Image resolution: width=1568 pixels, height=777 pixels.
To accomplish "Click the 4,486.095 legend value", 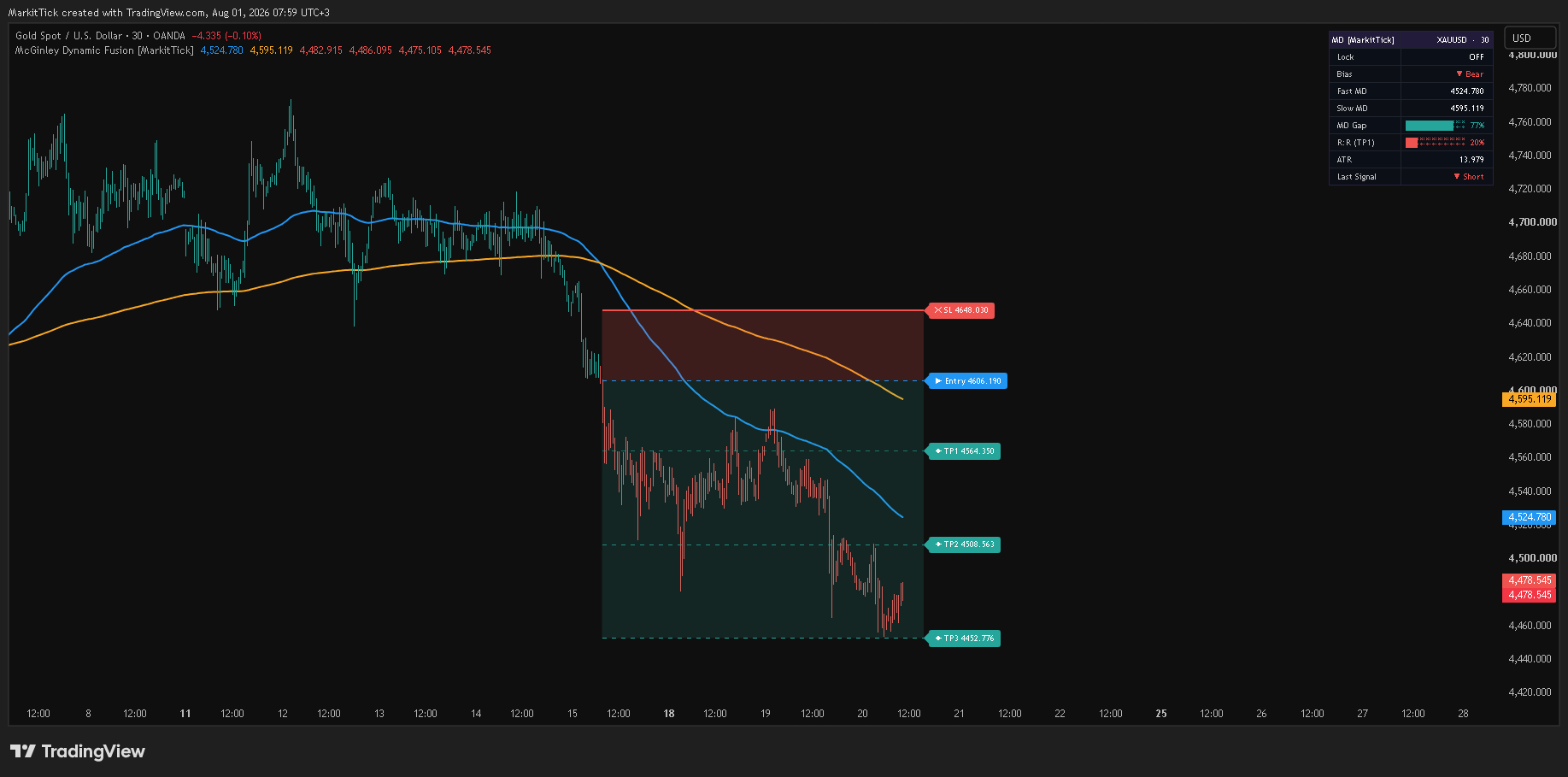I will pyautogui.click(x=371, y=50).
